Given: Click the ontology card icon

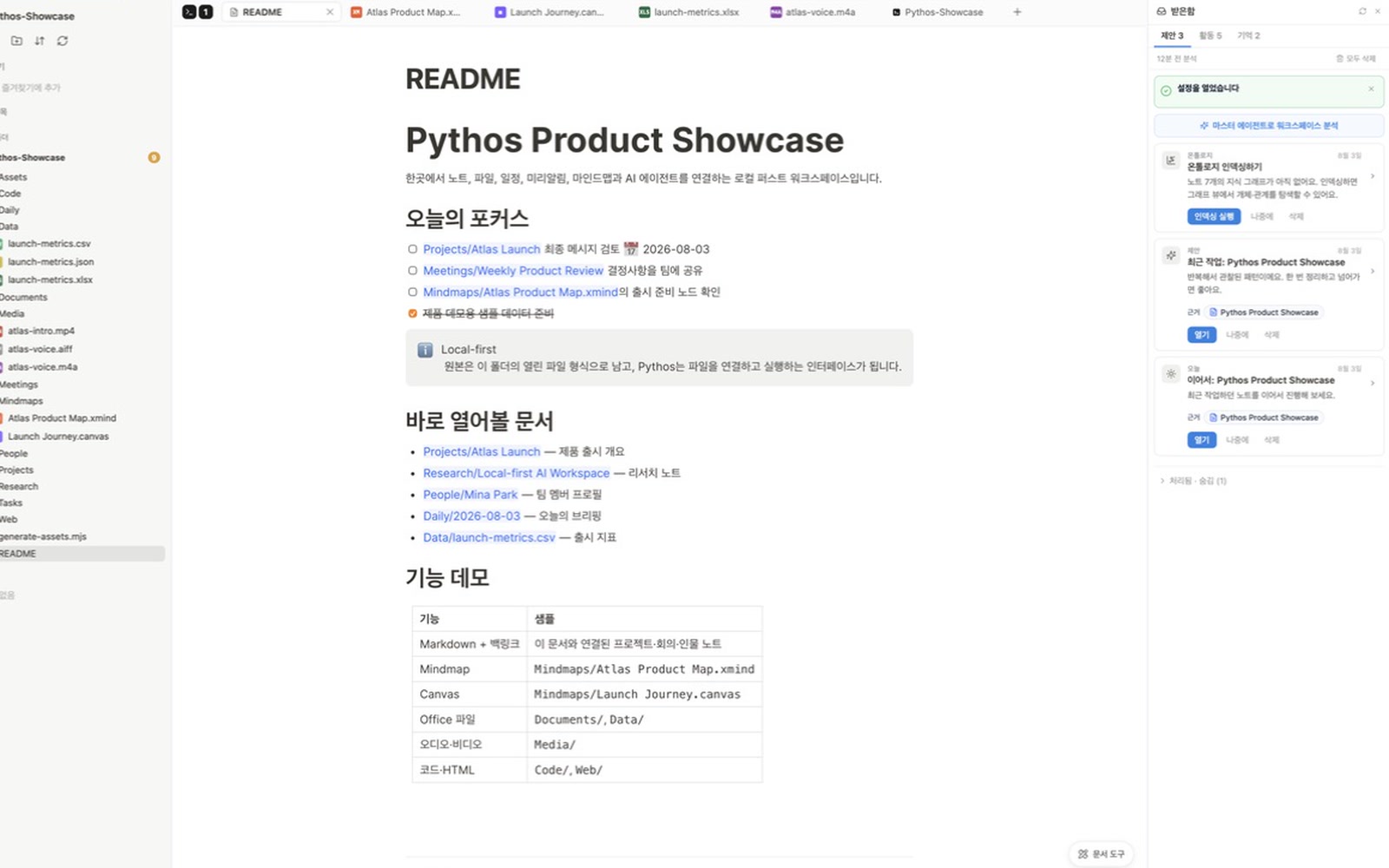Looking at the screenshot, I should pyautogui.click(x=1171, y=161).
